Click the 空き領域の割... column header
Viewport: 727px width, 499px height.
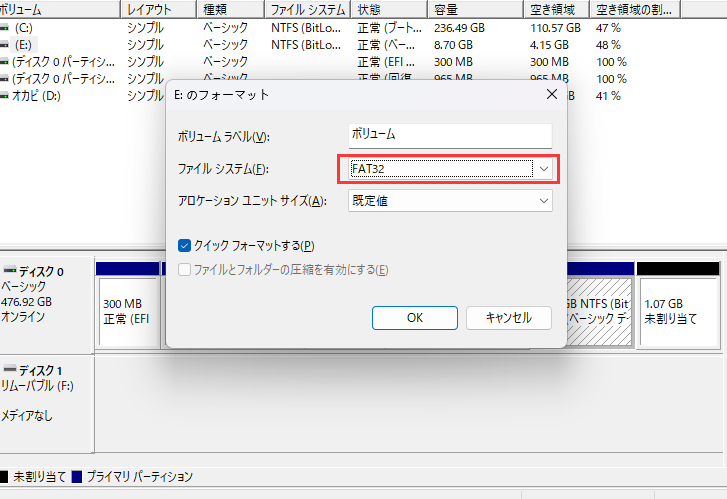[x=635, y=9]
